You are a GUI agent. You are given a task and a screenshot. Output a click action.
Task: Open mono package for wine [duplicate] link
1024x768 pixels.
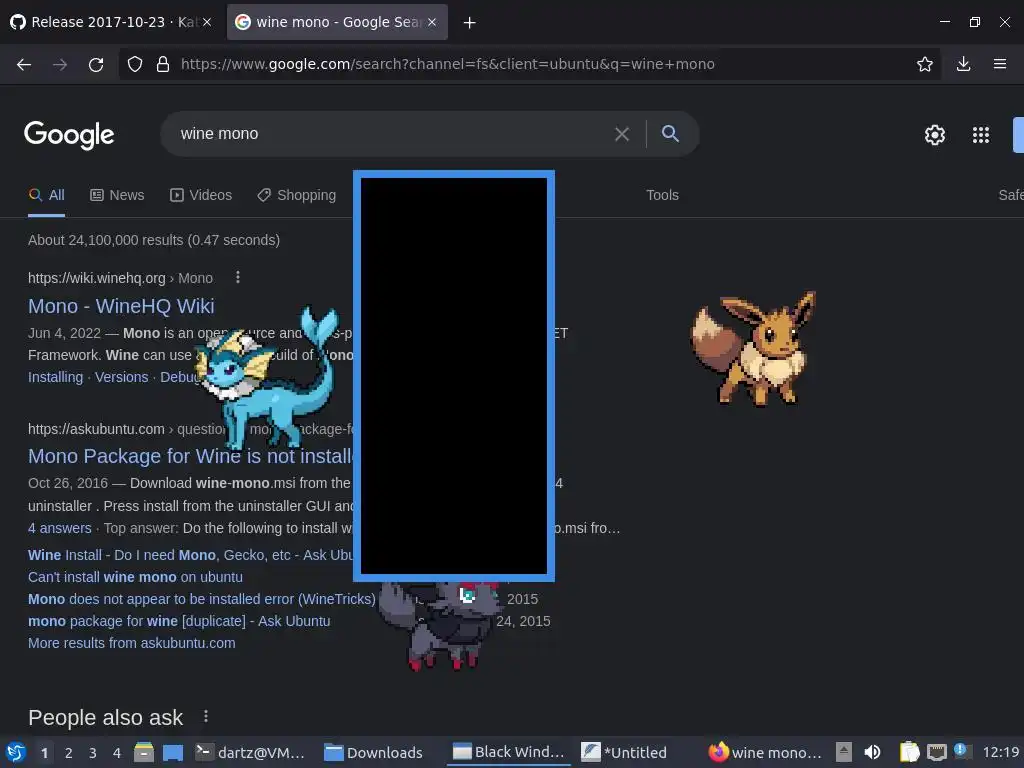point(179,621)
